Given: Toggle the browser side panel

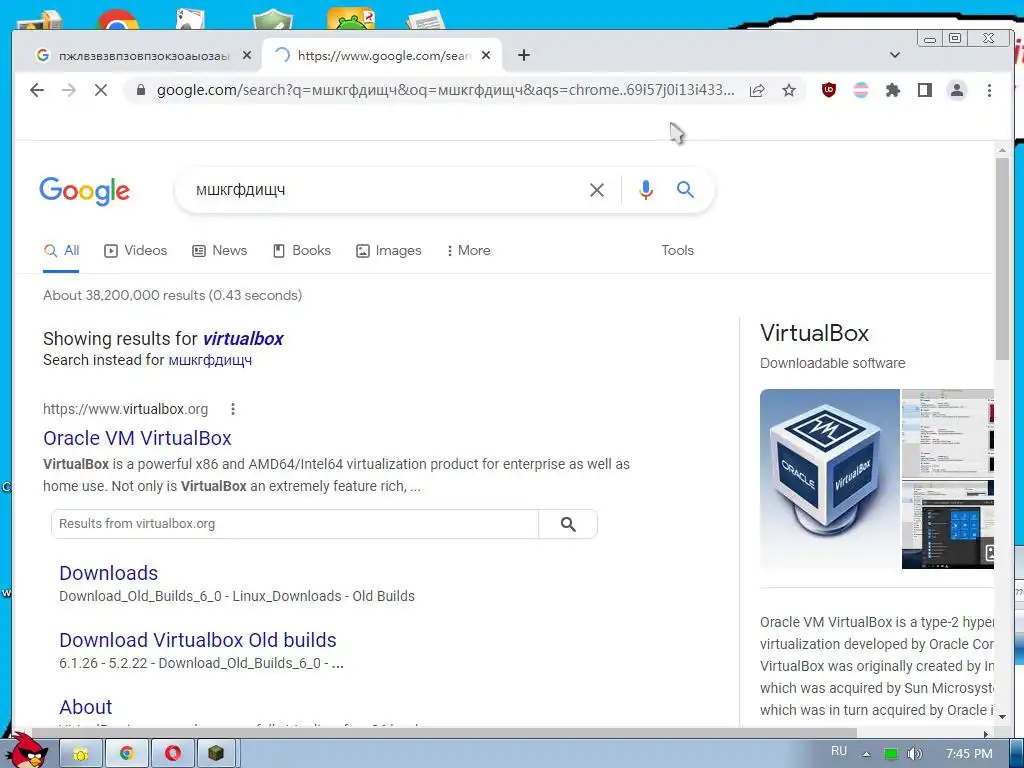Looking at the screenshot, I should (925, 90).
